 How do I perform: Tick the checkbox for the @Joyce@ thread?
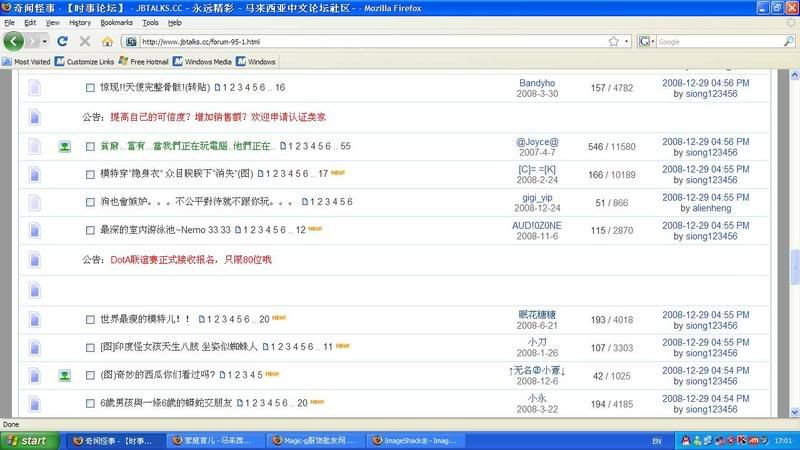coord(90,146)
